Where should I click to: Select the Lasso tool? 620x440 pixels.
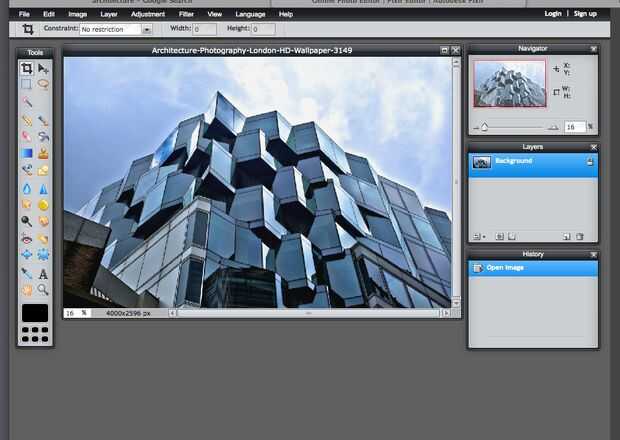click(x=43, y=84)
